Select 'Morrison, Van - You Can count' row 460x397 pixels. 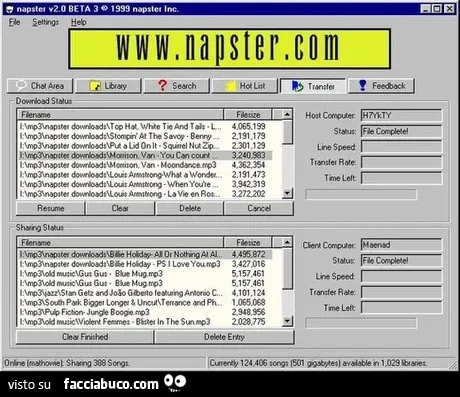tap(145, 155)
